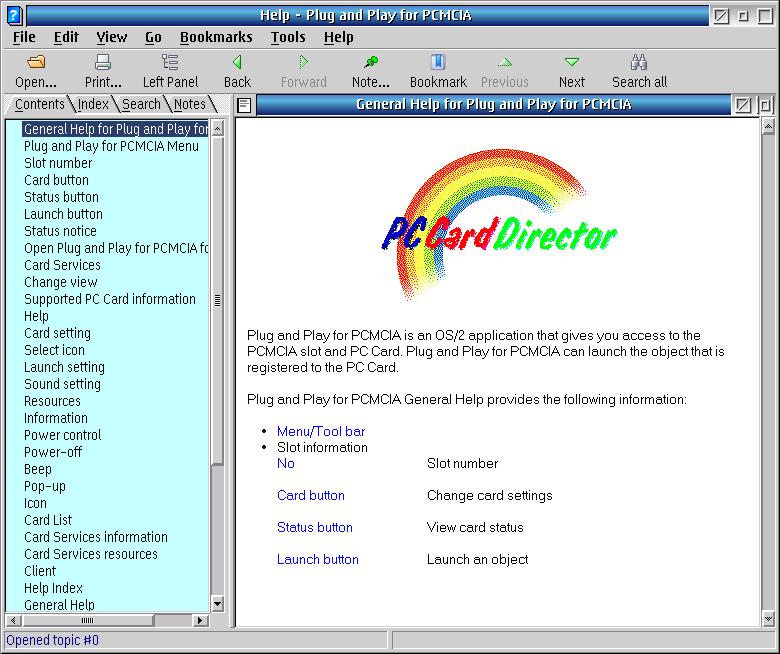Open the View menu

(111, 37)
